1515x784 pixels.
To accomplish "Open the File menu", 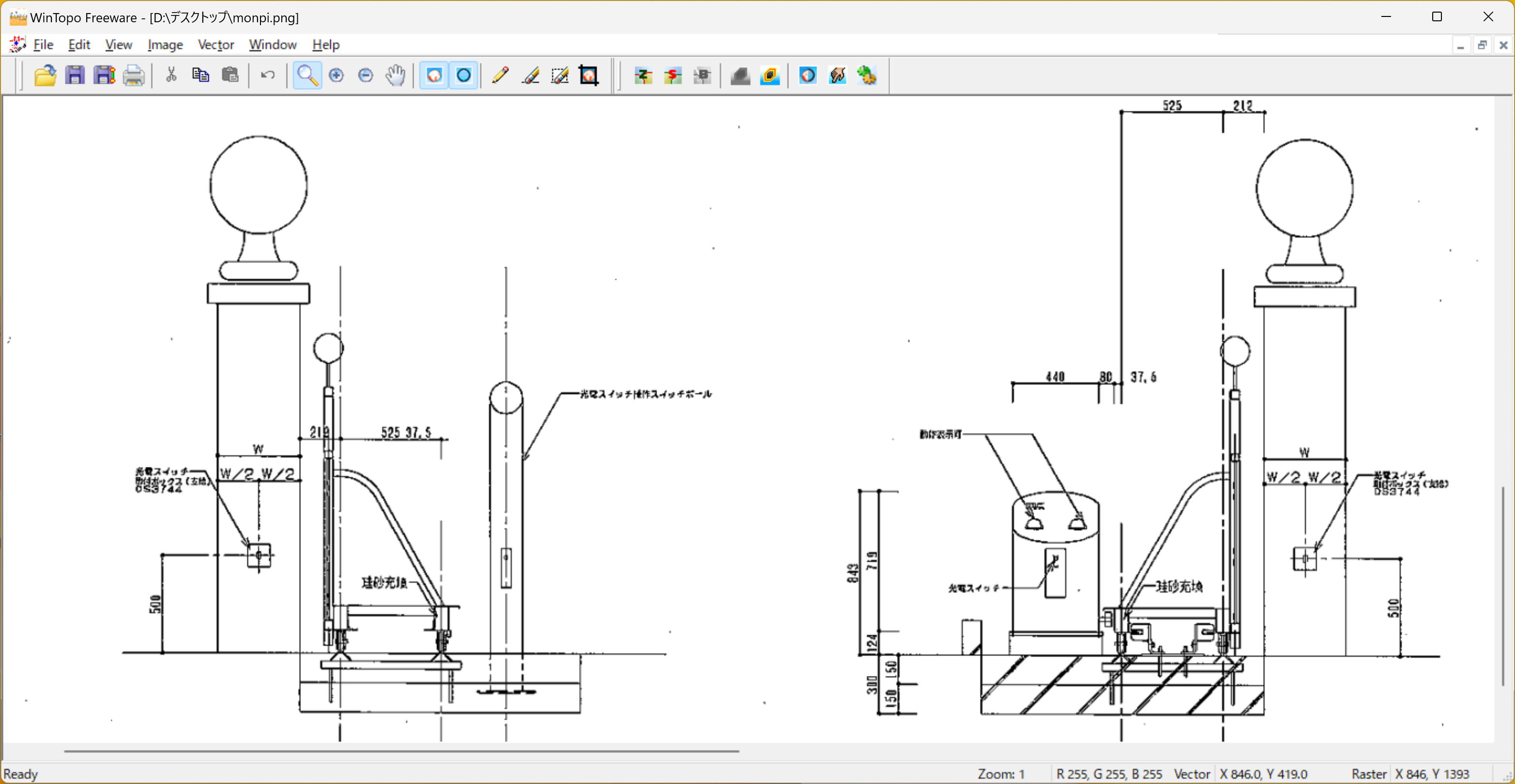I will [43, 45].
